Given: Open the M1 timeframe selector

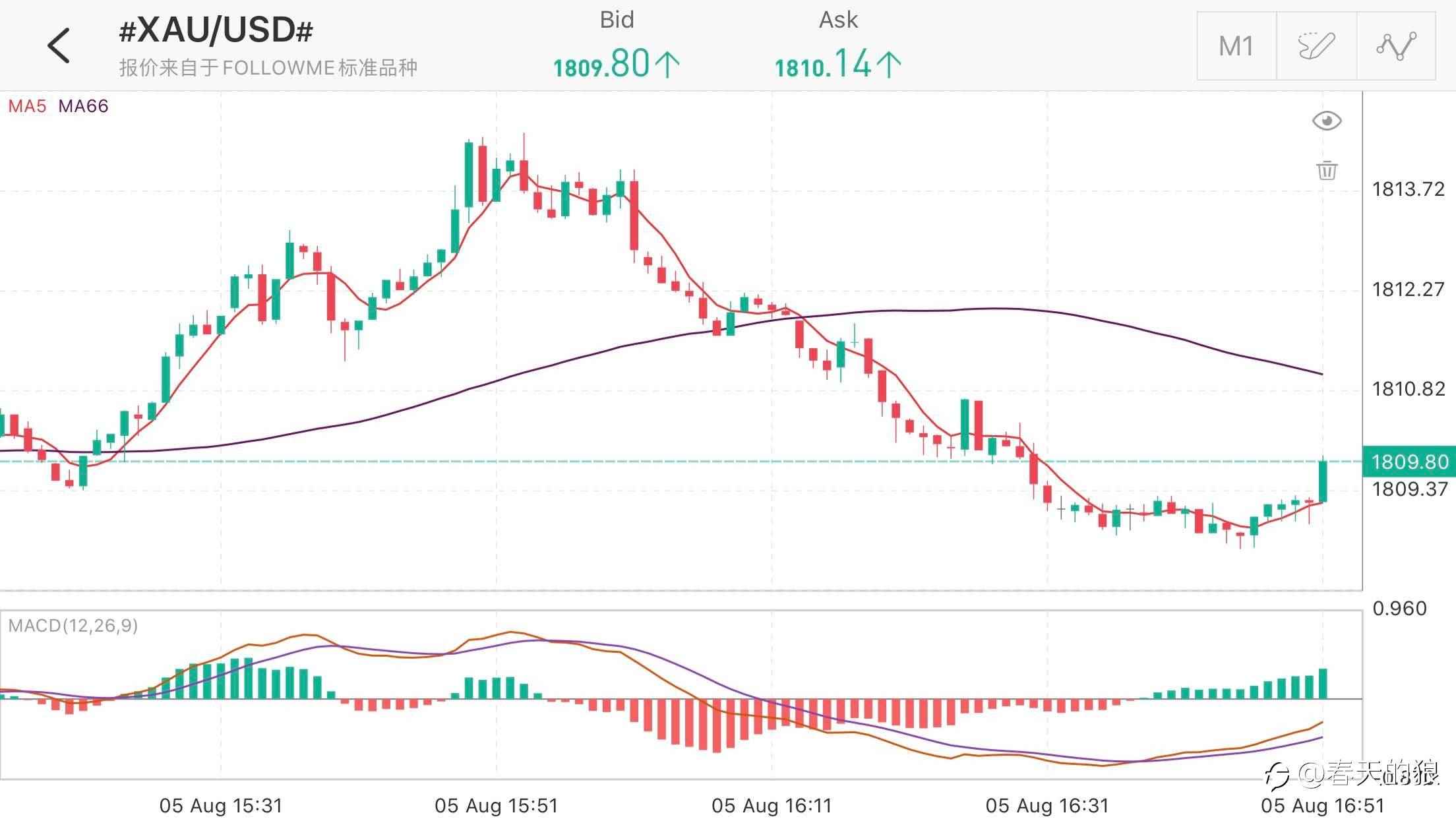Looking at the screenshot, I should [x=1236, y=46].
